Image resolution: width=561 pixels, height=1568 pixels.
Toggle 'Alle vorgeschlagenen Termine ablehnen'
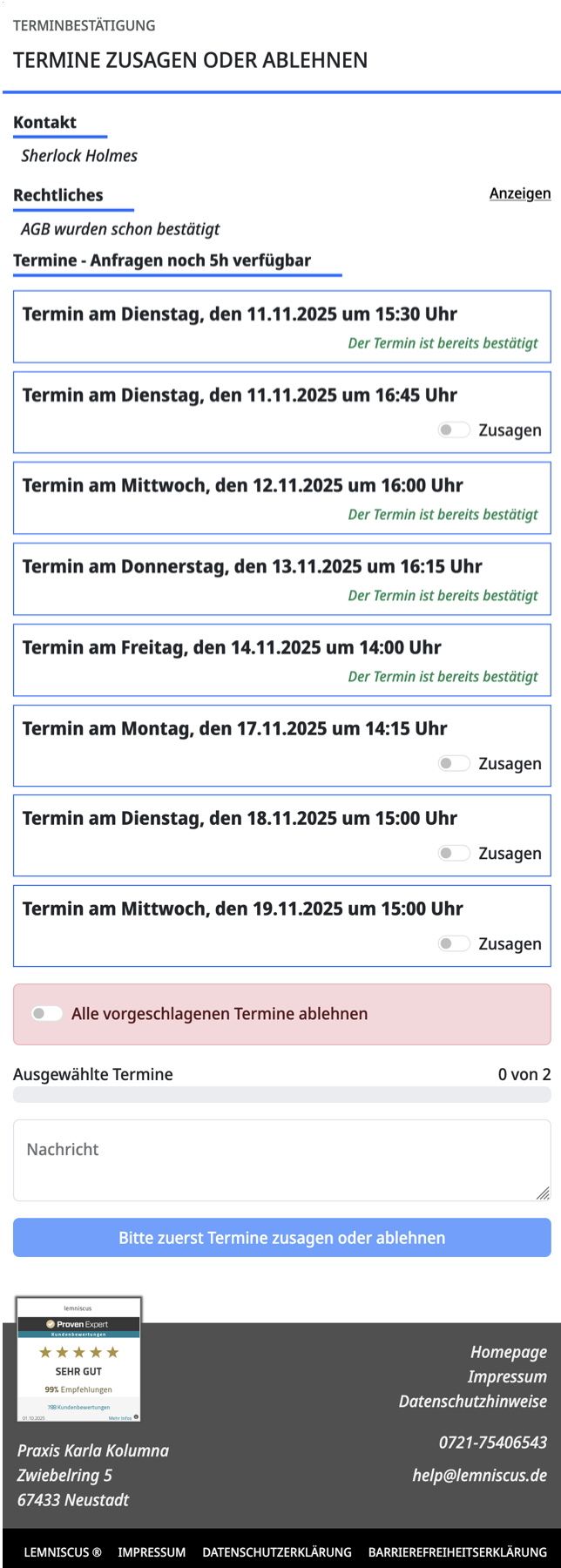47,1013
